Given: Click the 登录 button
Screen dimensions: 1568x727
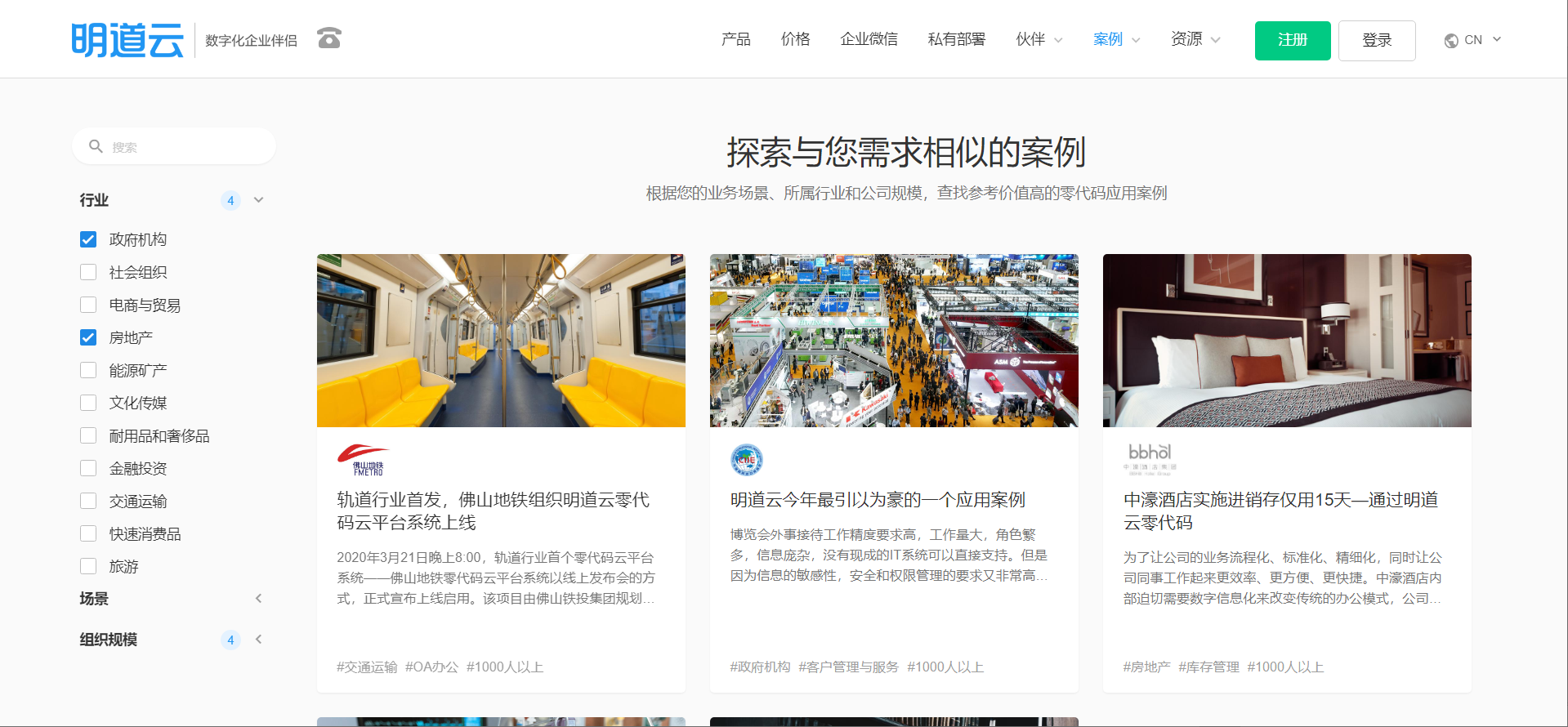Looking at the screenshot, I should [x=1377, y=41].
